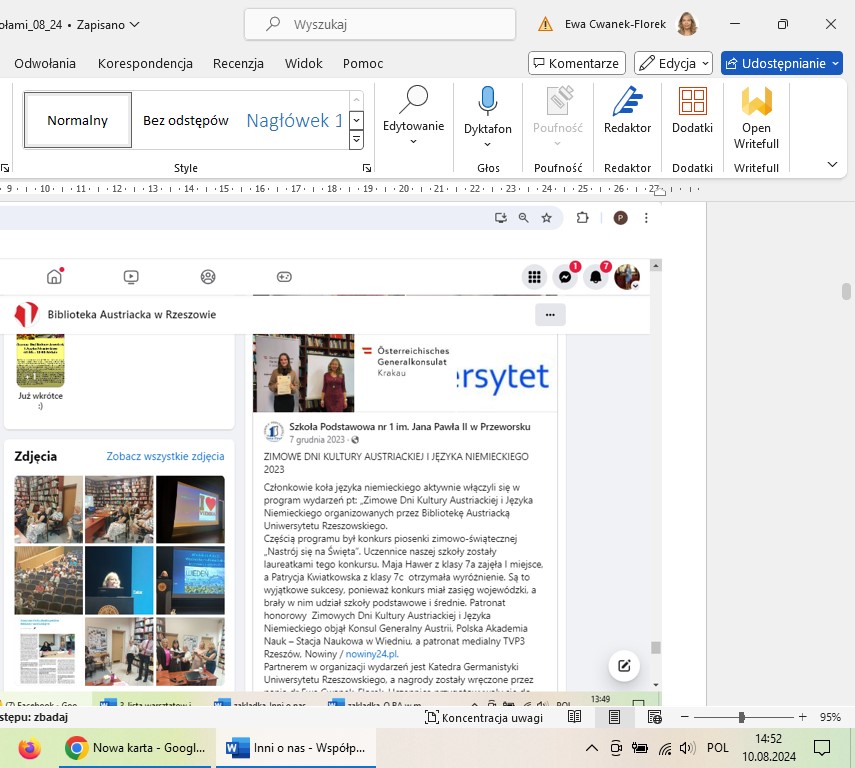Expand the styles gallery list

(356, 140)
